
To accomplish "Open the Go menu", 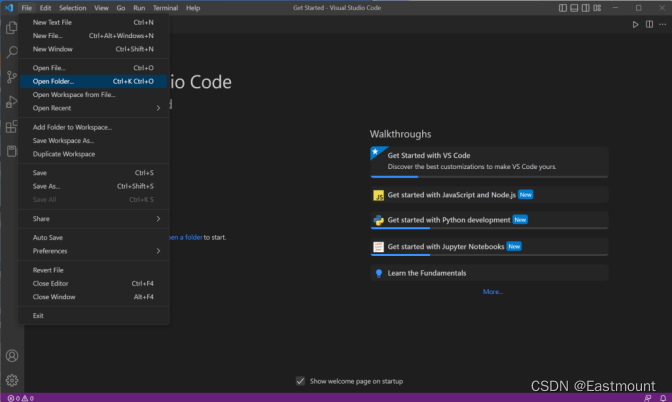I will click(121, 8).
